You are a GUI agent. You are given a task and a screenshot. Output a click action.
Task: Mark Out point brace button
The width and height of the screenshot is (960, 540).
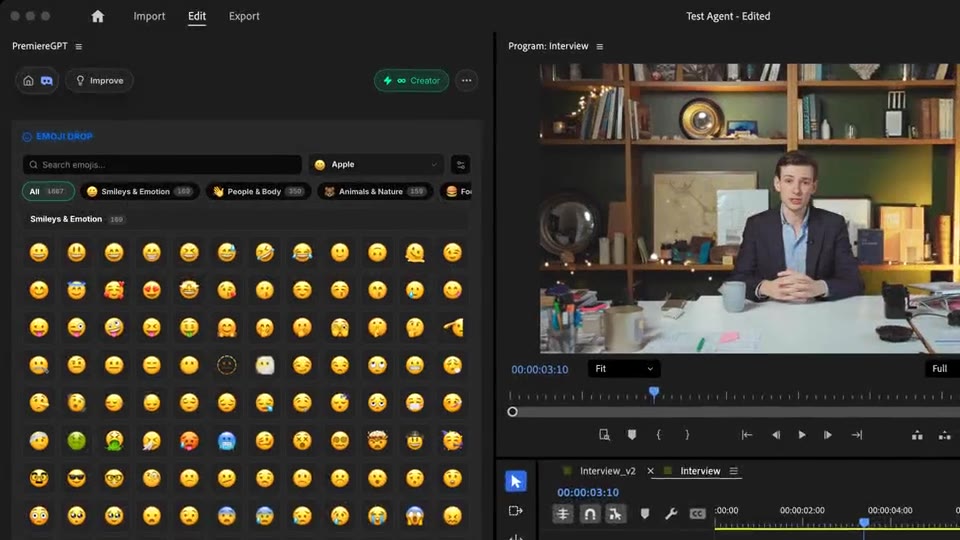coord(687,435)
